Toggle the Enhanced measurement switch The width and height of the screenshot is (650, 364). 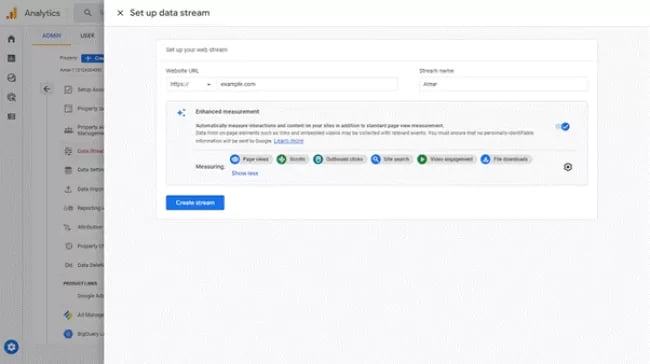click(563, 126)
